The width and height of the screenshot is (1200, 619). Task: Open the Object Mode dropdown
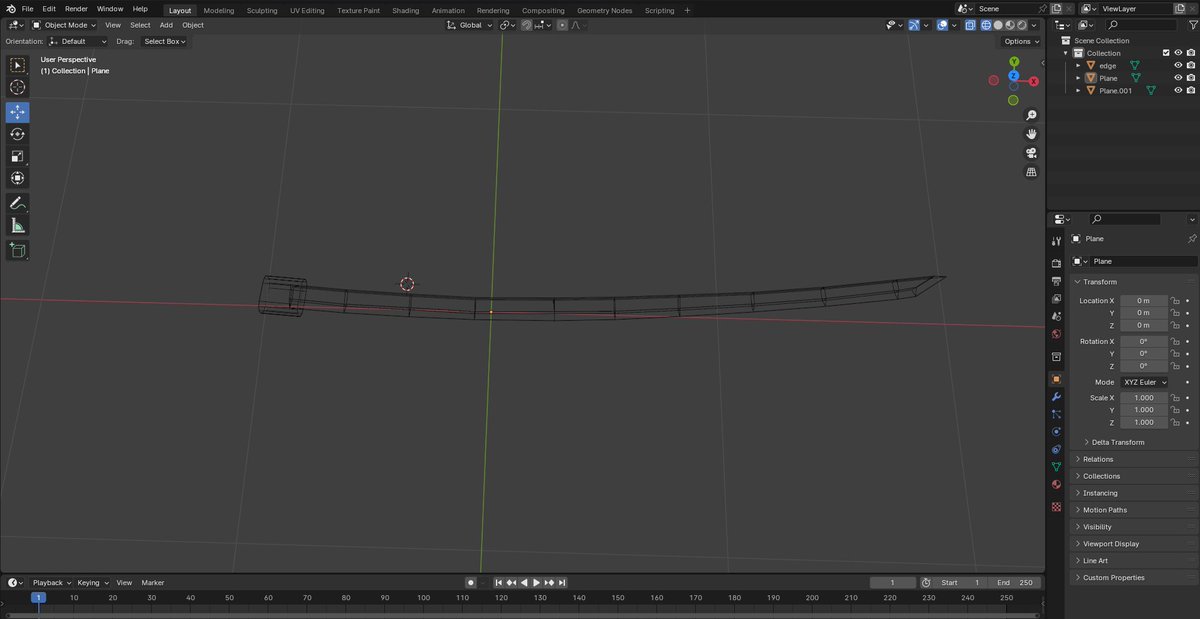click(64, 25)
